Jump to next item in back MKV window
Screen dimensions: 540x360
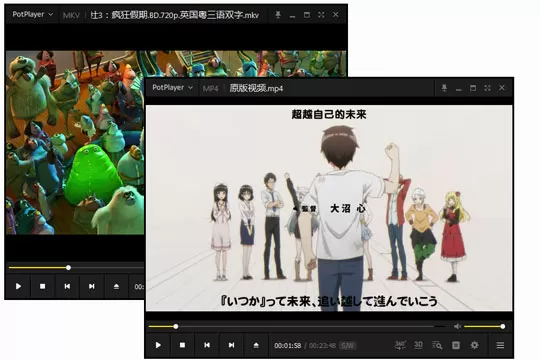(x=92, y=286)
